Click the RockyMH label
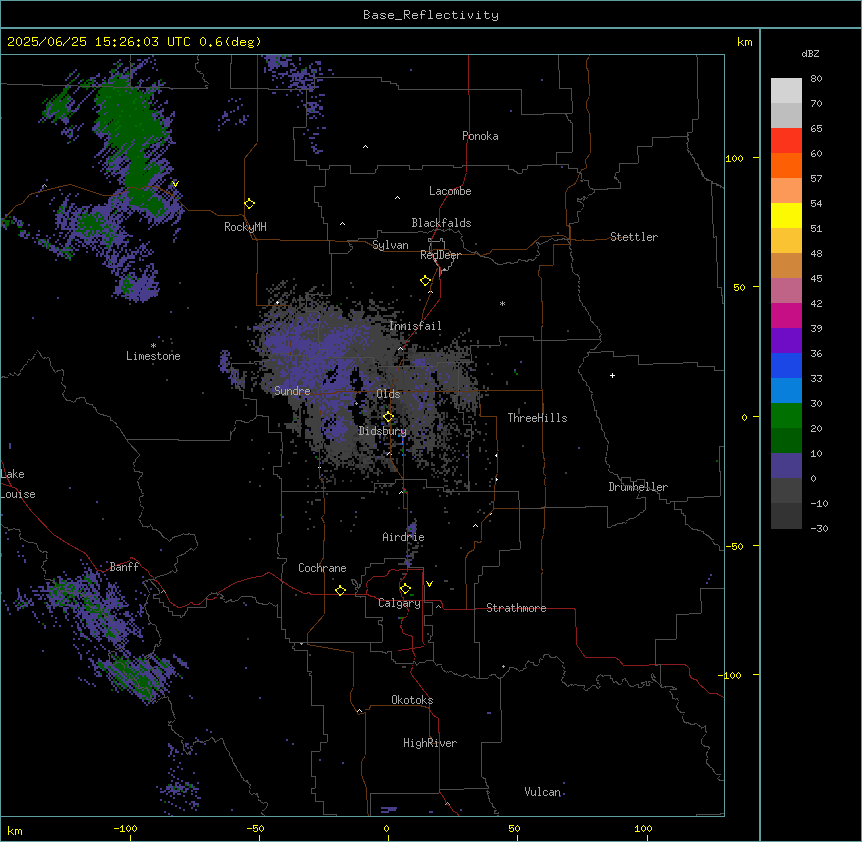862x842 pixels. tap(245, 227)
